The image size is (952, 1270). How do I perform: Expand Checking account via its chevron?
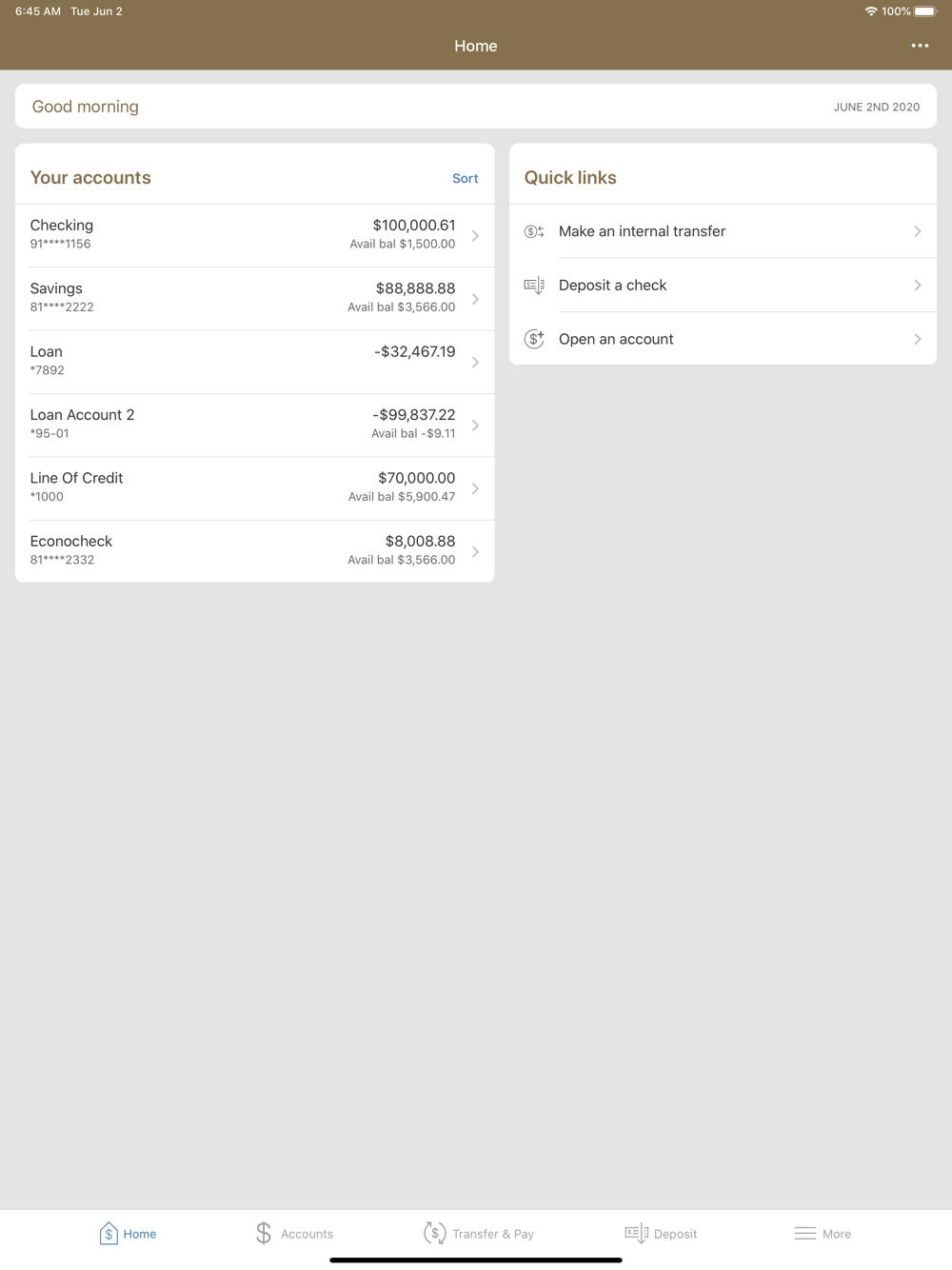(x=475, y=235)
